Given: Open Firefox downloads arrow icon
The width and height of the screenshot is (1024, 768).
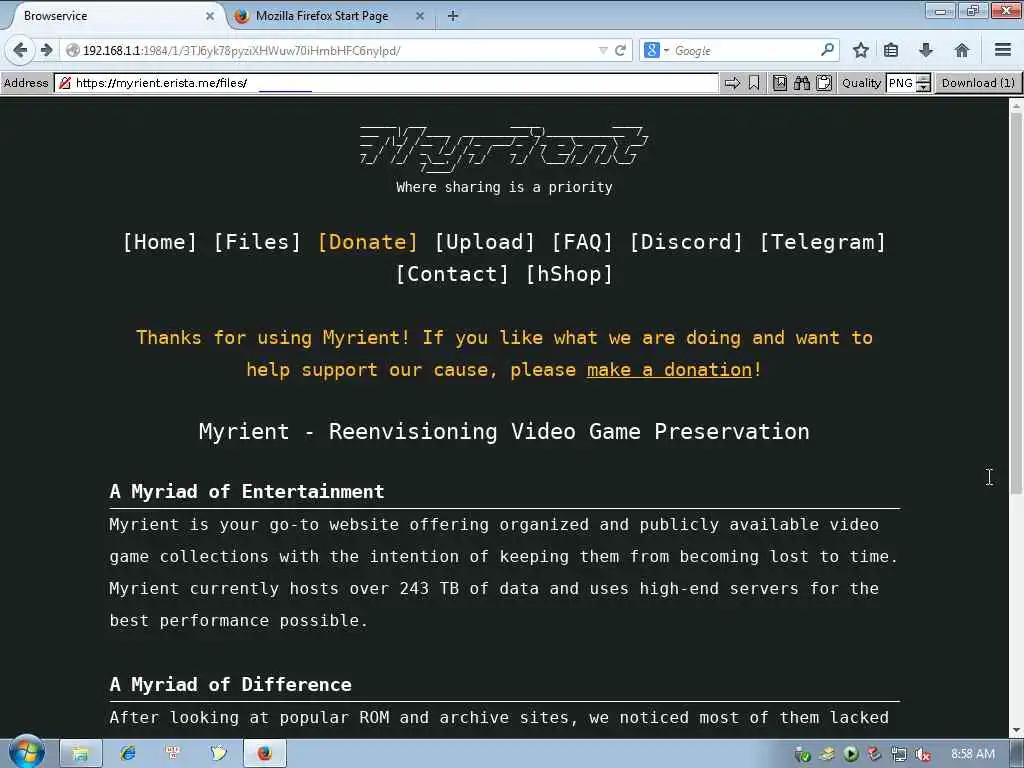Looking at the screenshot, I should point(926,50).
